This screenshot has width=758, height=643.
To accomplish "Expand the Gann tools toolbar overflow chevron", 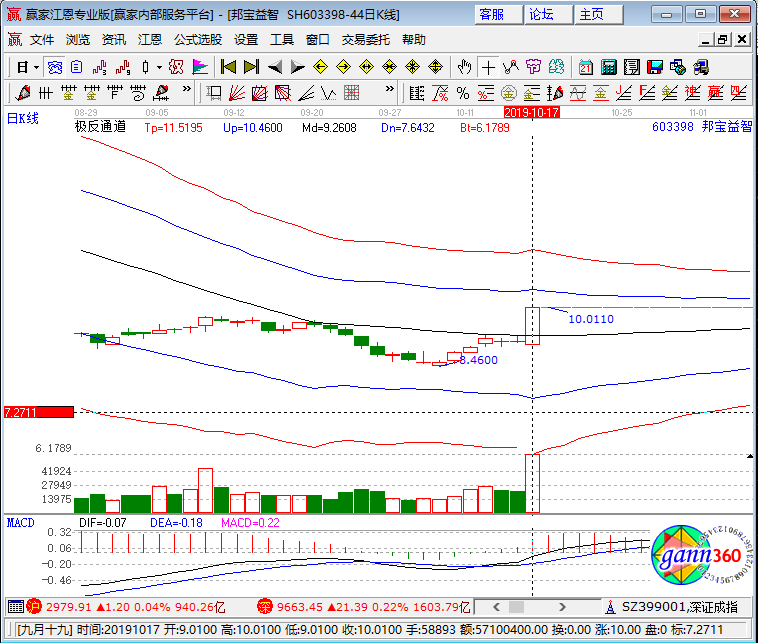I will point(390,89).
